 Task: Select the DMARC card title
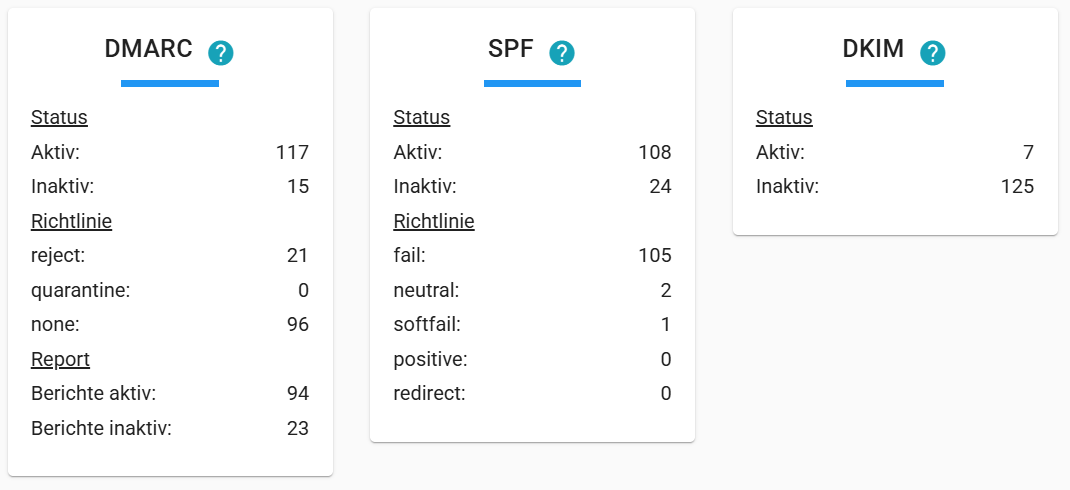pos(149,49)
